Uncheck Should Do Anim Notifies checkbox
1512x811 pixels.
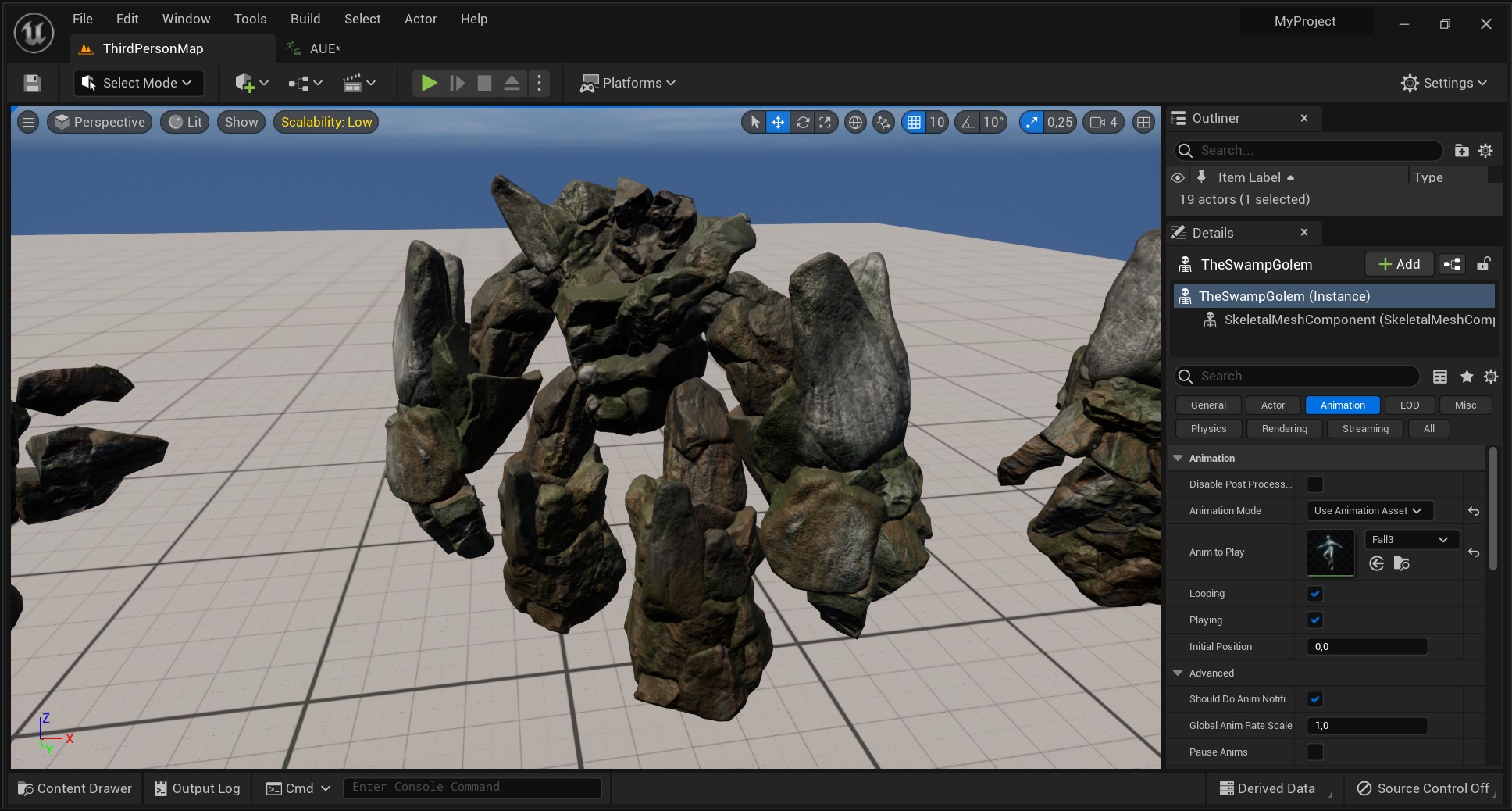click(x=1315, y=699)
